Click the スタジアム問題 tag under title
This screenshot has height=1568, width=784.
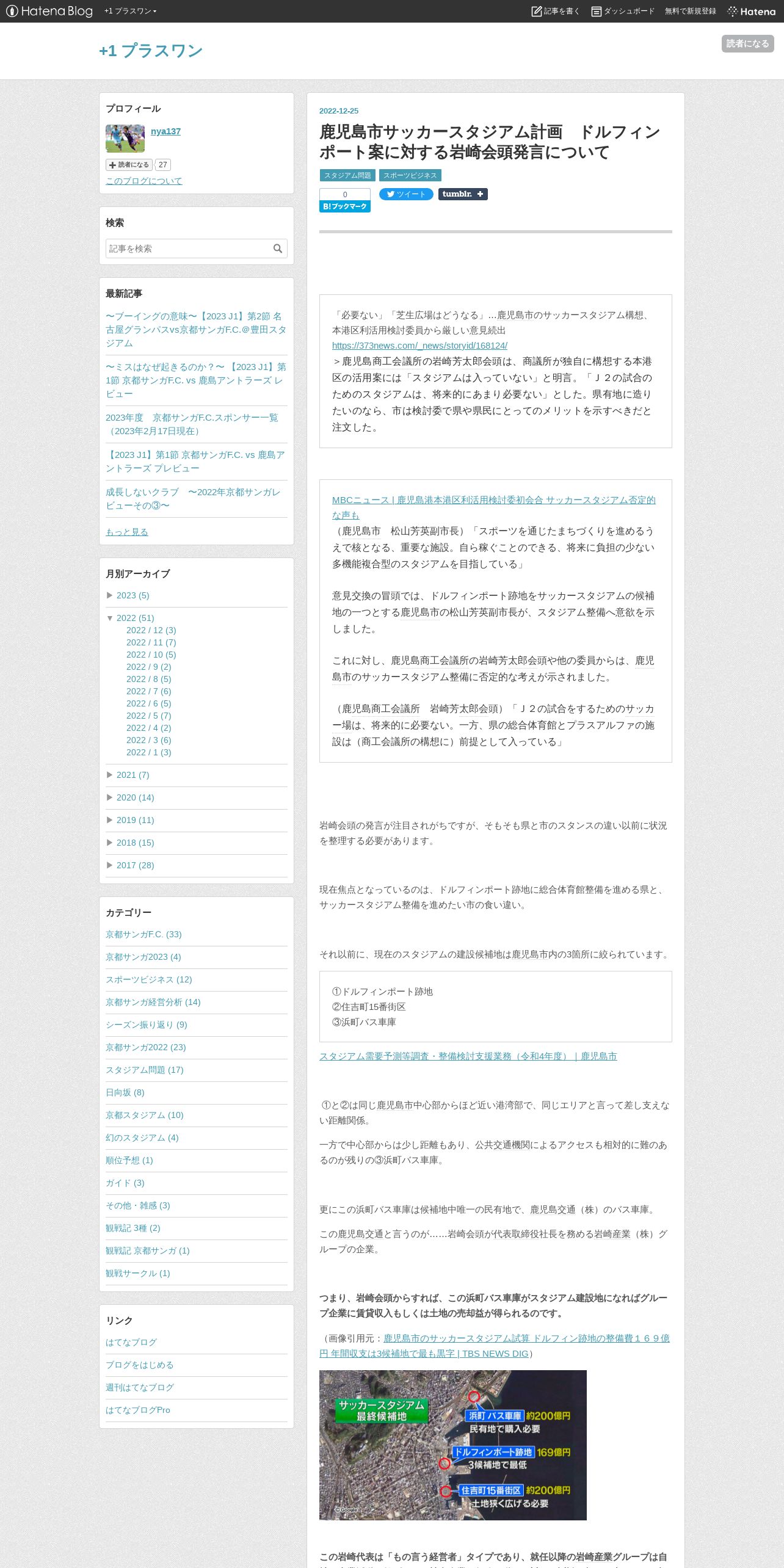click(347, 175)
